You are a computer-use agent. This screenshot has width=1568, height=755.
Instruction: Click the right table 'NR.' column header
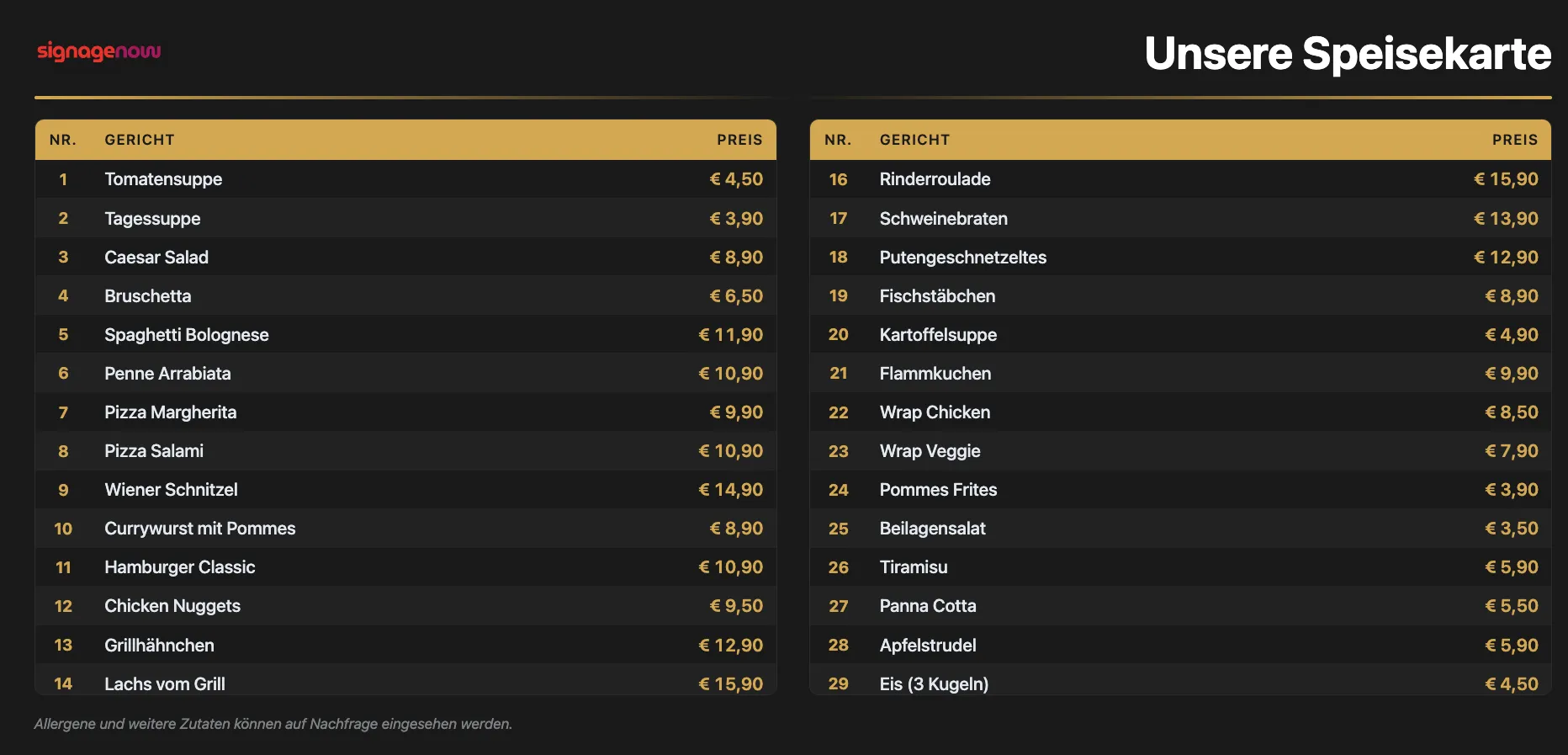pos(838,140)
